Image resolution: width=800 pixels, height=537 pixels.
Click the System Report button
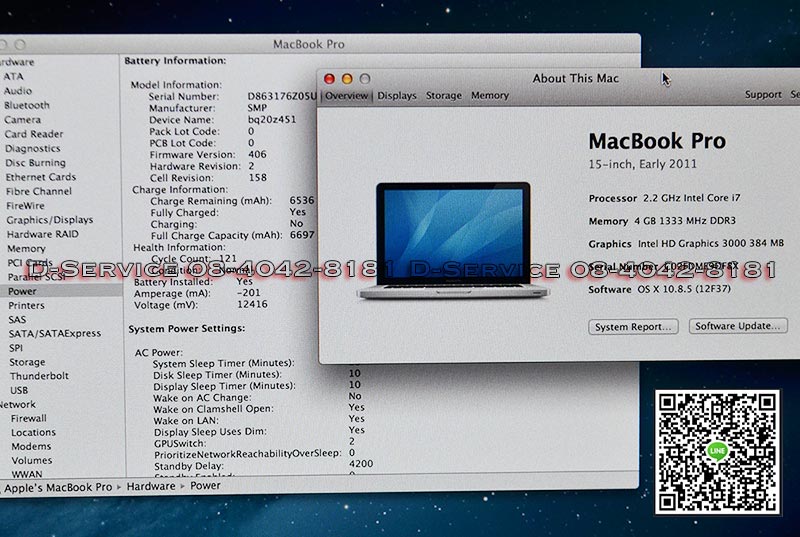click(x=633, y=327)
